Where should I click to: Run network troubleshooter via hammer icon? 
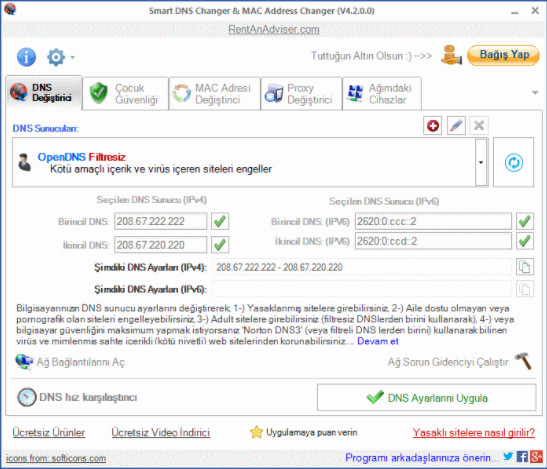tap(523, 361)
